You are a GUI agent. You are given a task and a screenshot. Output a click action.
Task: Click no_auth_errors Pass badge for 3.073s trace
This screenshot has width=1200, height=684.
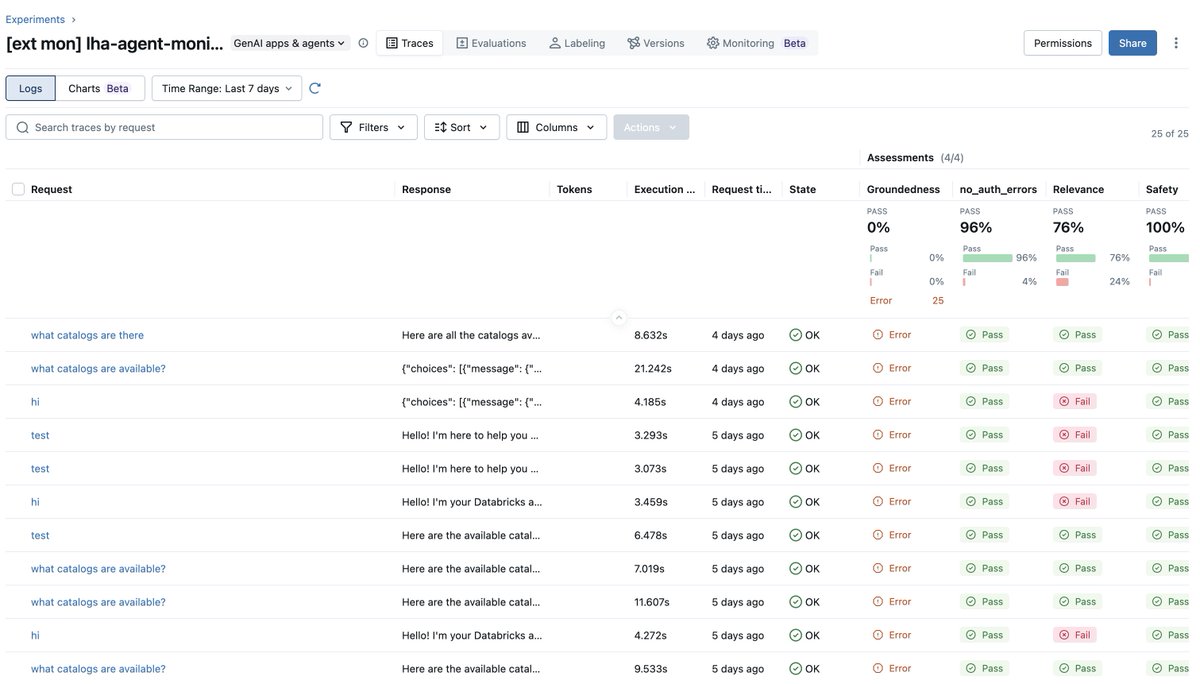click(984, 468)
